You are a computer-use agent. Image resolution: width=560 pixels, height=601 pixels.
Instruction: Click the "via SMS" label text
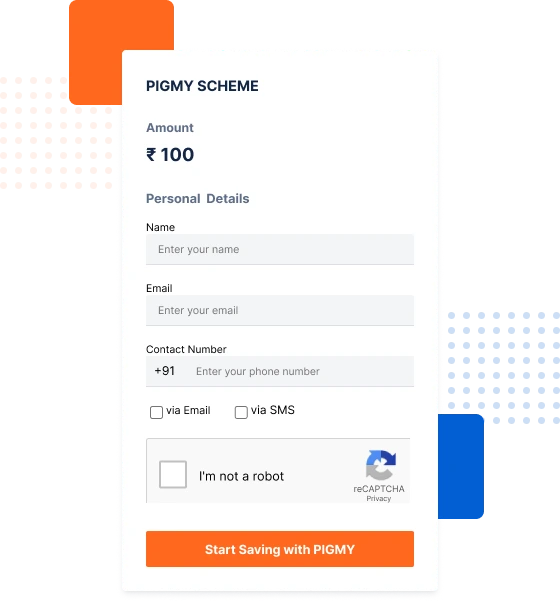pos(273,410)
